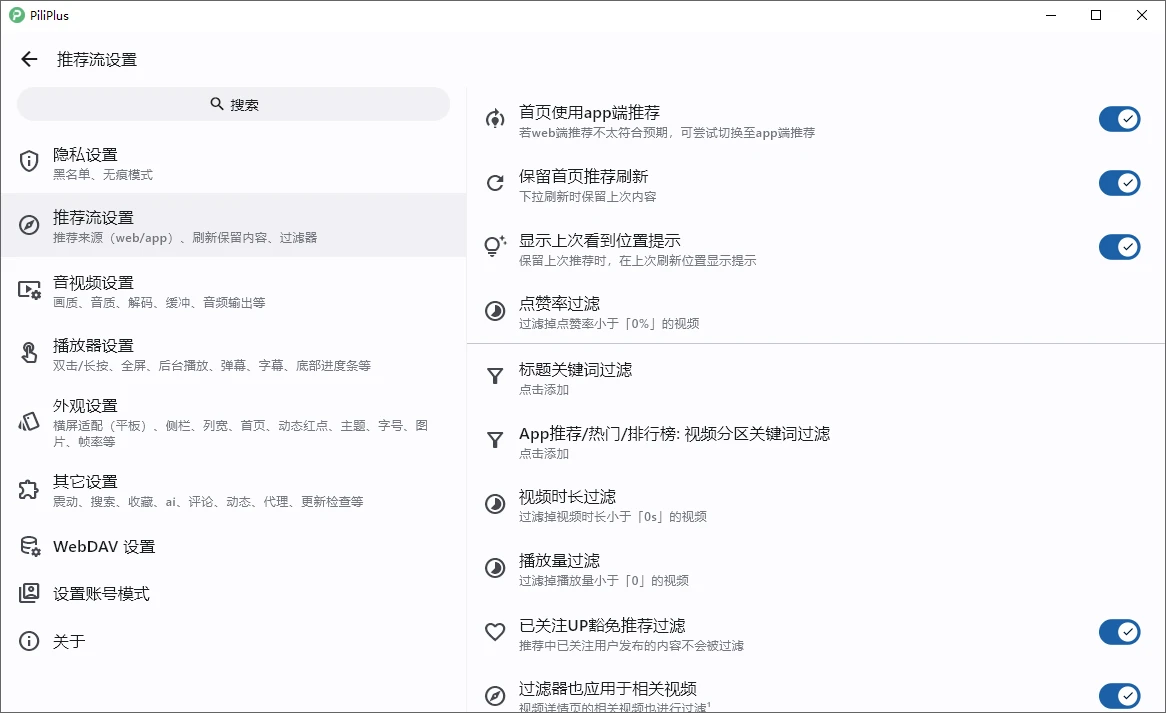Disable 首页使用app端推荐
This screenshot has height=713, width=1166.
click(1119, 118)
